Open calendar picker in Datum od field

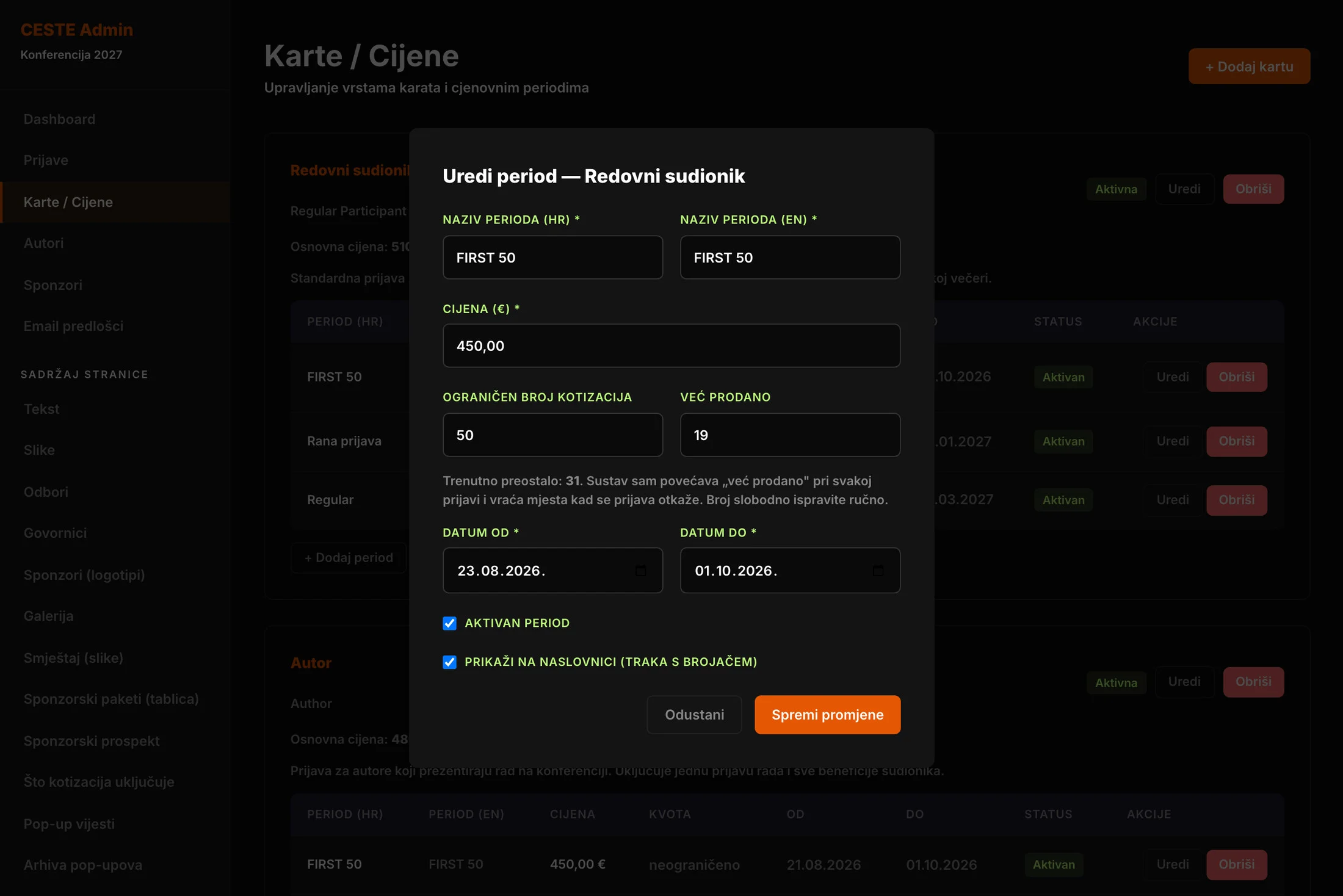(640, 571)
